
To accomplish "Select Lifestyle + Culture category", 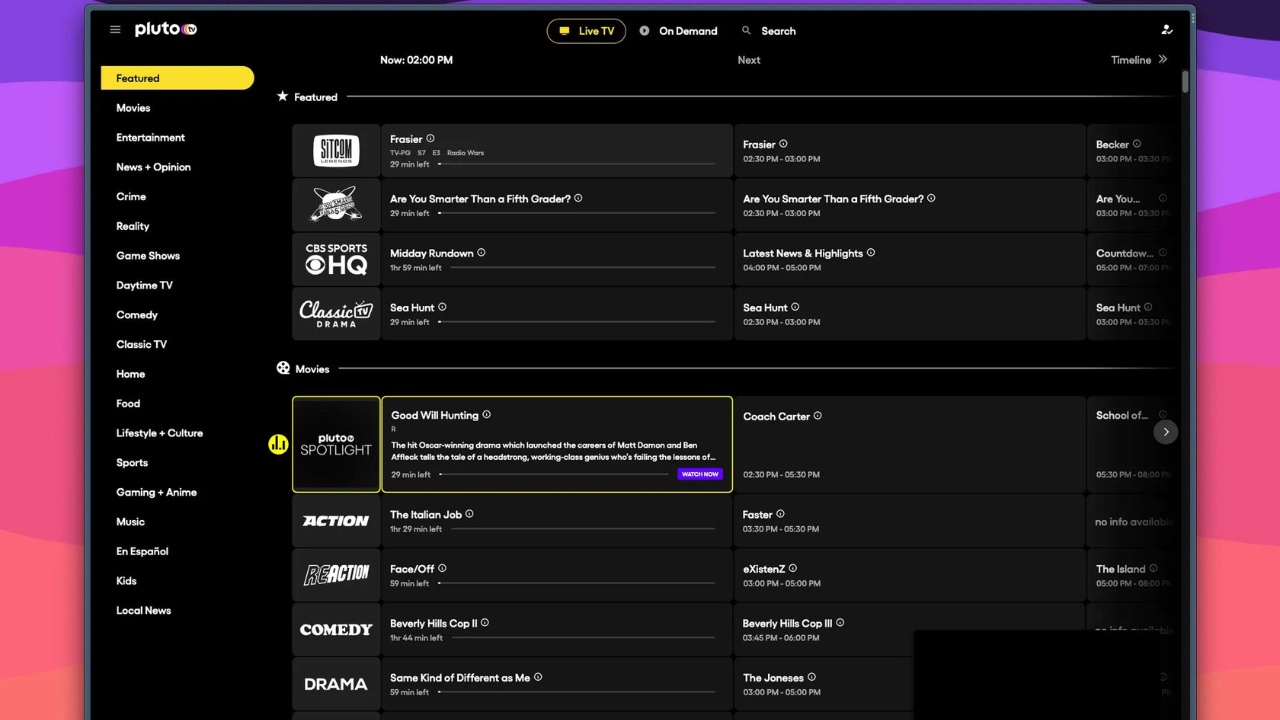I will (159, 433).
